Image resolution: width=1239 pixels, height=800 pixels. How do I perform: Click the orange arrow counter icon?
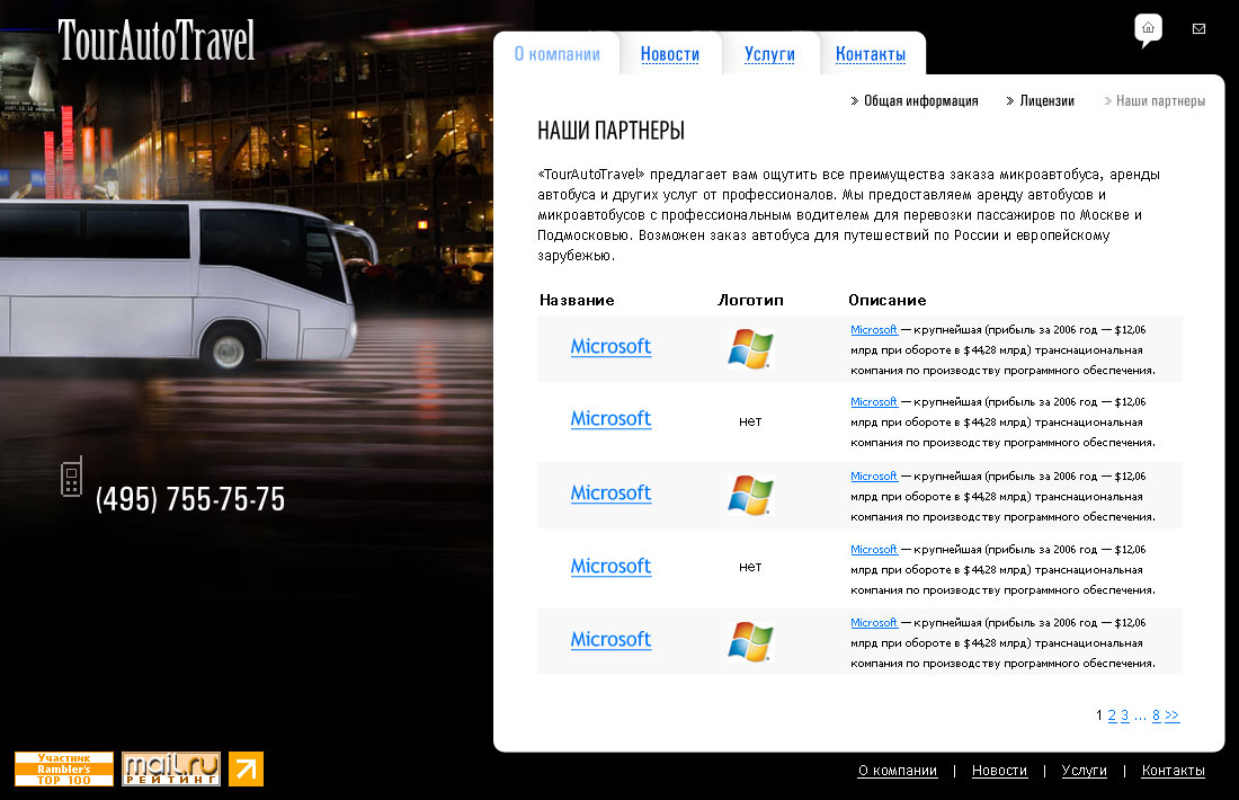(246, 769)
